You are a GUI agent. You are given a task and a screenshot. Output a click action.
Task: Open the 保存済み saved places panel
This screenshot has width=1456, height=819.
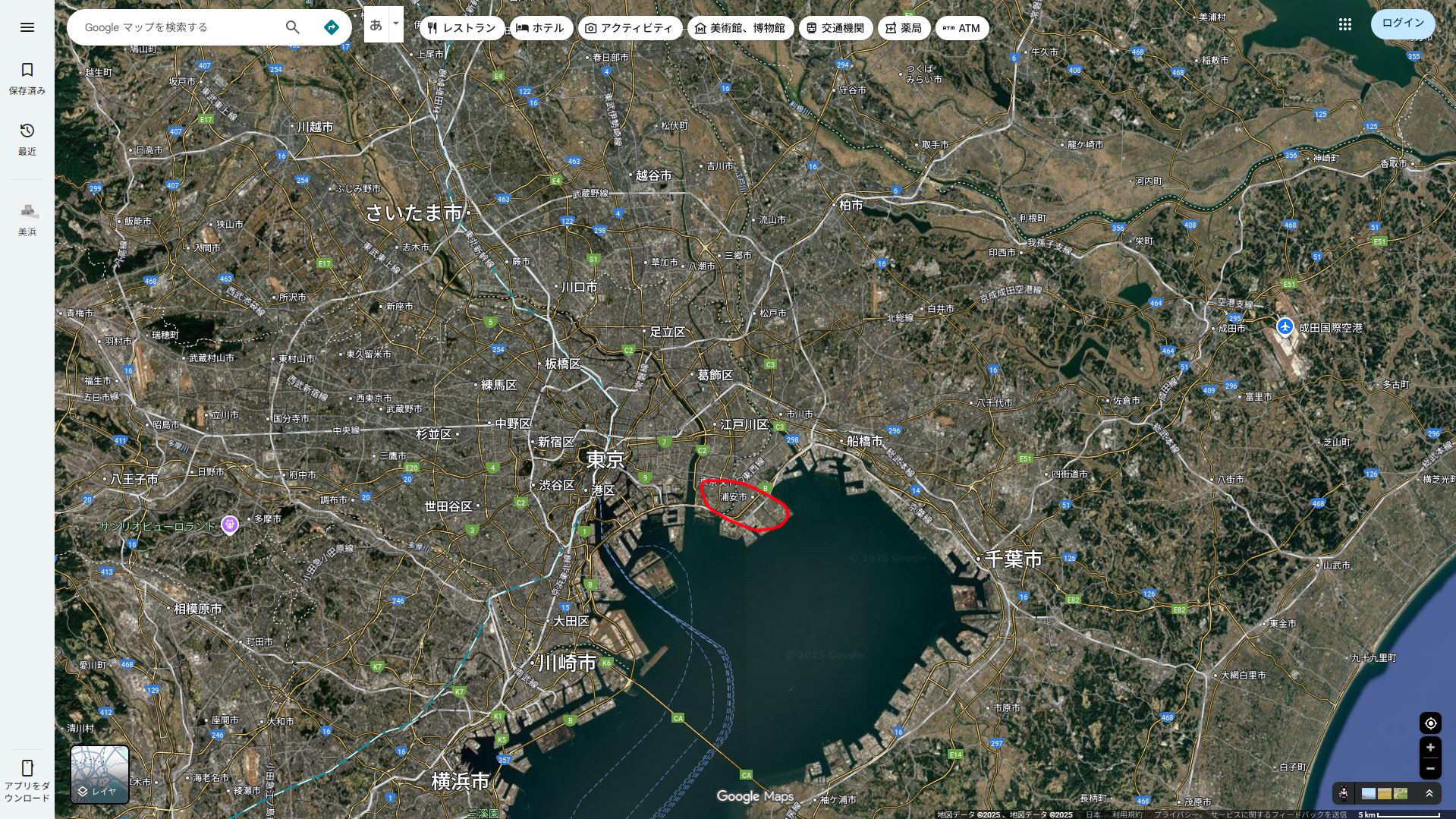coord(27,78)
